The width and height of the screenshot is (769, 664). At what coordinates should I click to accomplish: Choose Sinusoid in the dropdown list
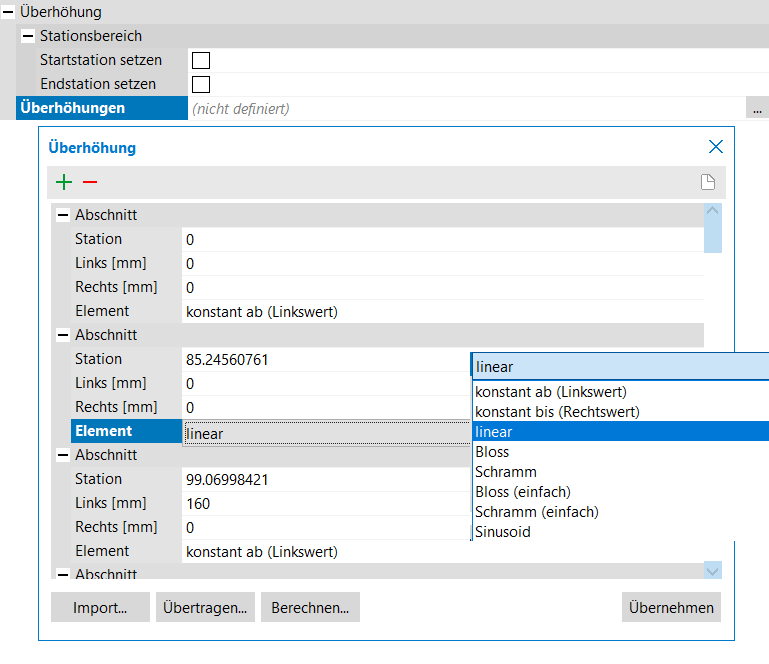click(x=502, y=532)
